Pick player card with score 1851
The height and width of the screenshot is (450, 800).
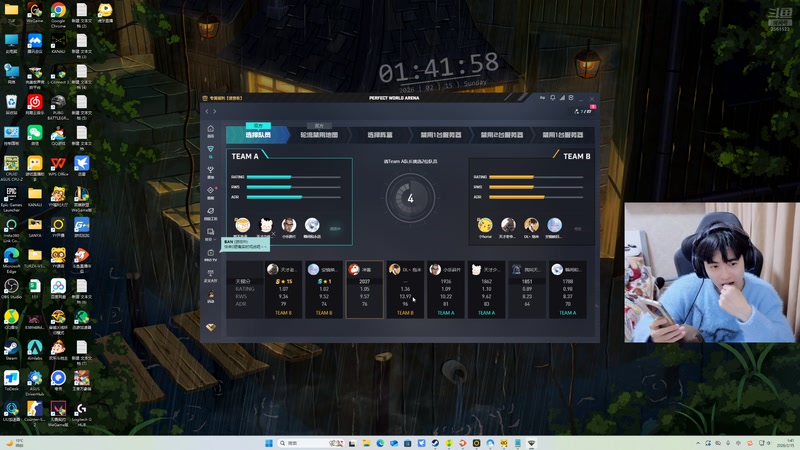[527, 290]
